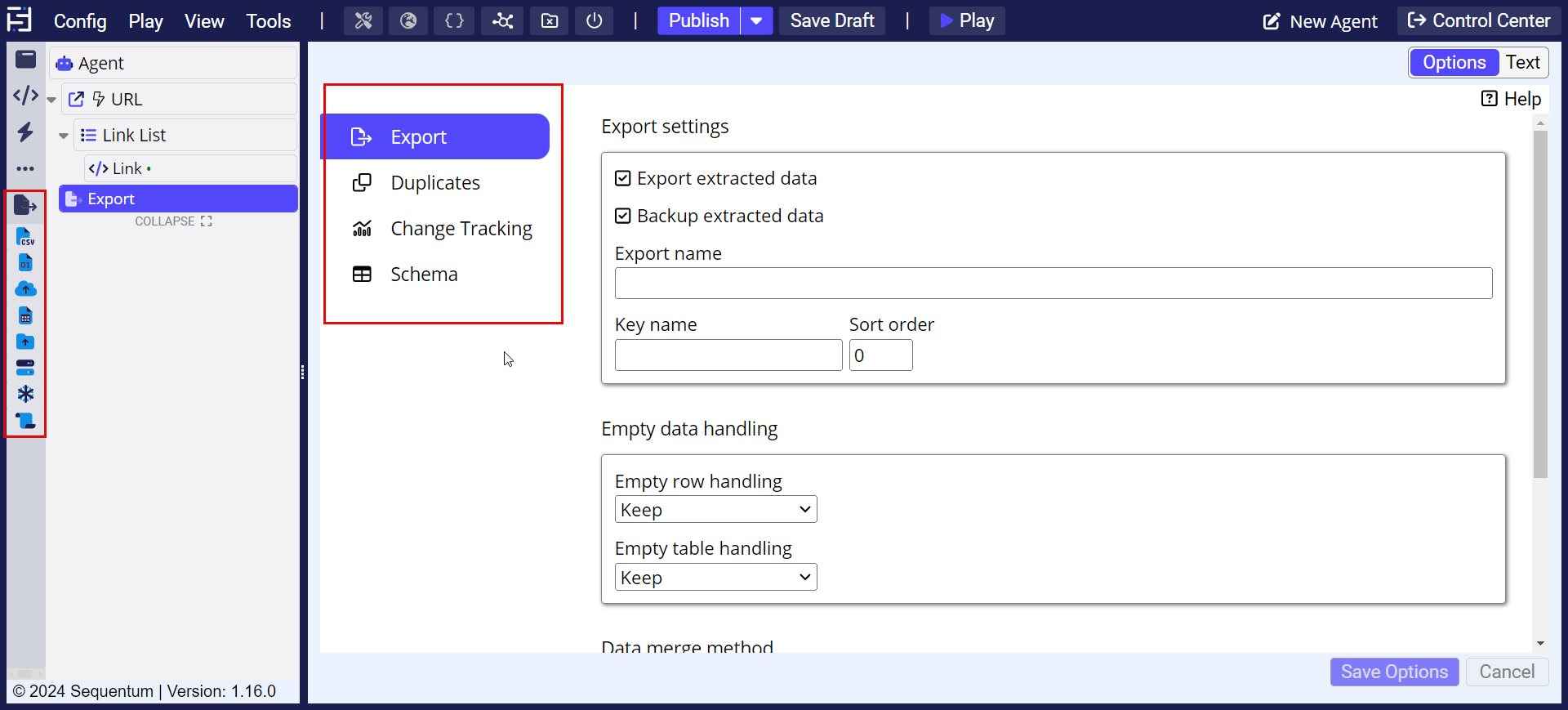This screenshot has width=1568, height=710.
Task: Open the Empty table handling dropdown
Action: [715, 578]
